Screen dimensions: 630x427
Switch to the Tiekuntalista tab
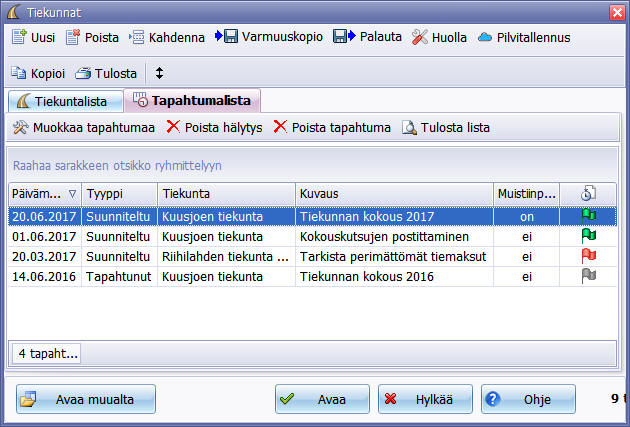[66, 101]
